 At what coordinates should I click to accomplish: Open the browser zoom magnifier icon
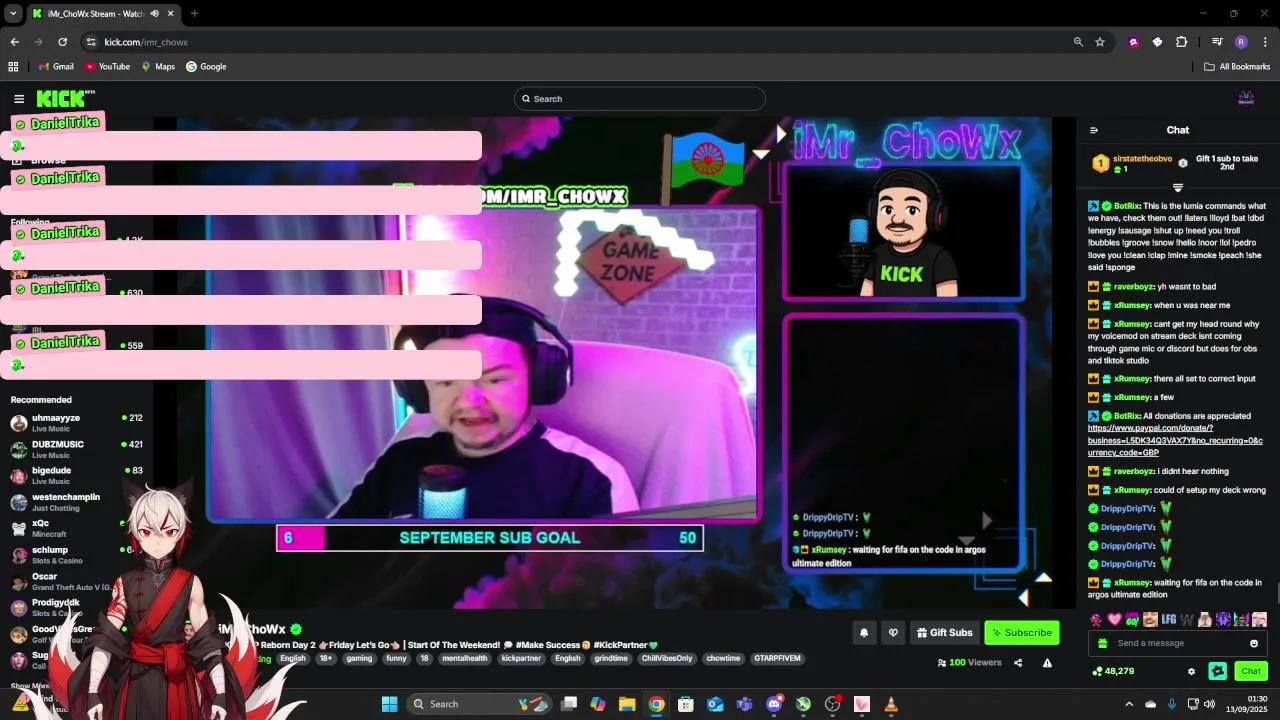(x=1078, y=42)
